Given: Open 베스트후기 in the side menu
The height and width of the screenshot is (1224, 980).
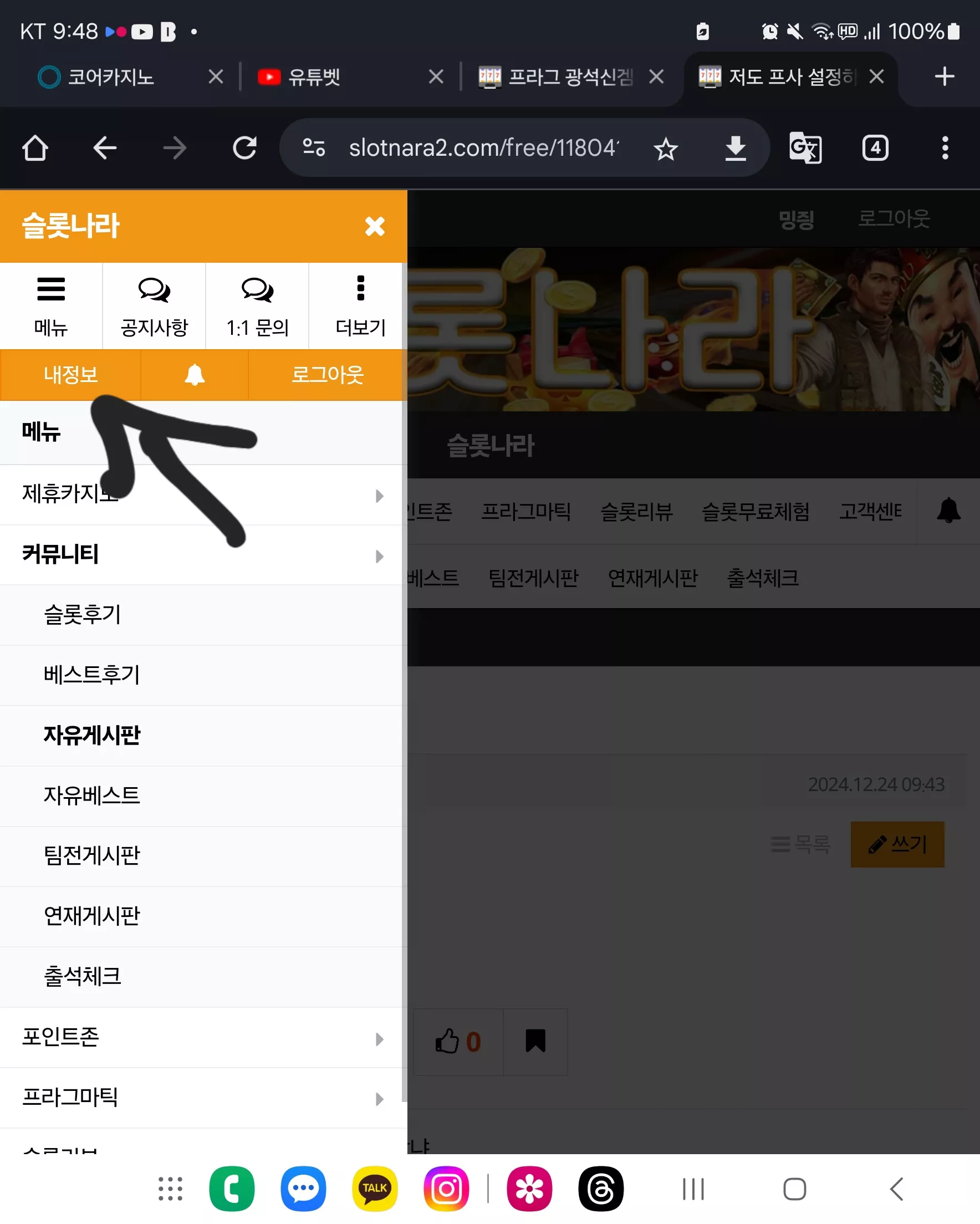Looking at the screenshot, I should 203,675.
